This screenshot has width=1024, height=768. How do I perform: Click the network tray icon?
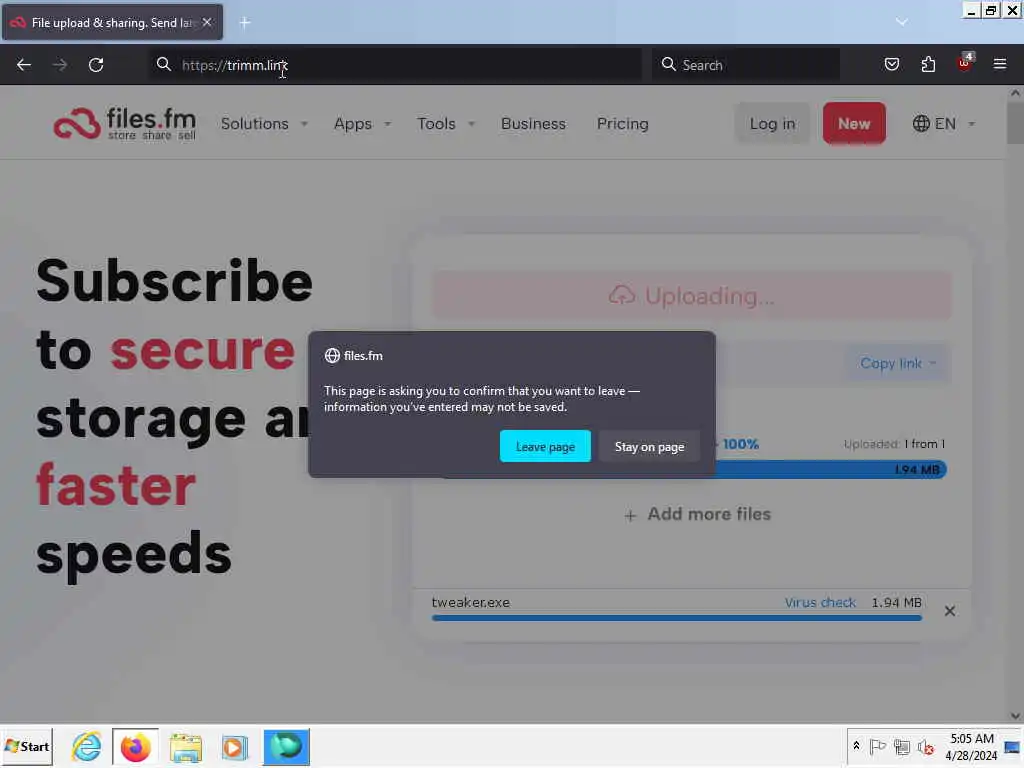(x=902, y=746)
